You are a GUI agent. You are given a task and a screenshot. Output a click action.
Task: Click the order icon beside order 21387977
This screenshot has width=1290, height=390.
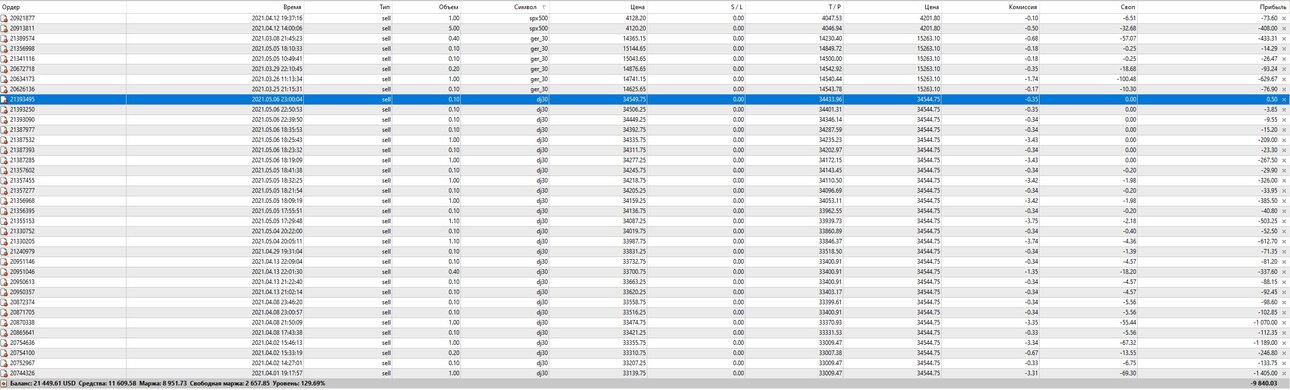point(5,129)
